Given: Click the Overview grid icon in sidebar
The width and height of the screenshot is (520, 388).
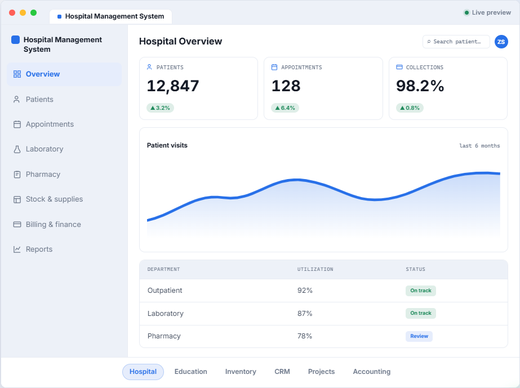Looking at the screenshot, I should [x=17, y=74].
